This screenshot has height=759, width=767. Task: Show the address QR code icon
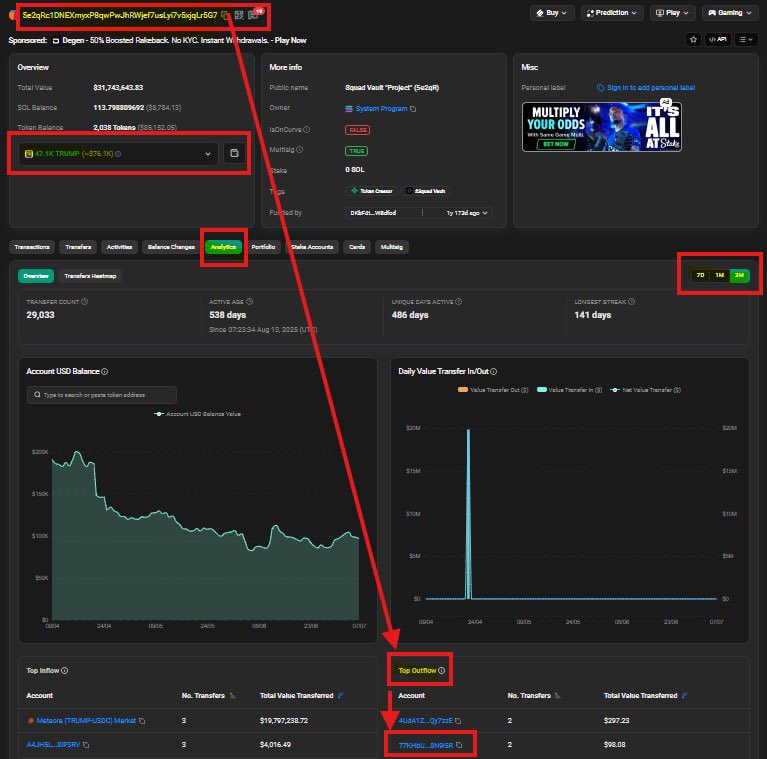239,15
